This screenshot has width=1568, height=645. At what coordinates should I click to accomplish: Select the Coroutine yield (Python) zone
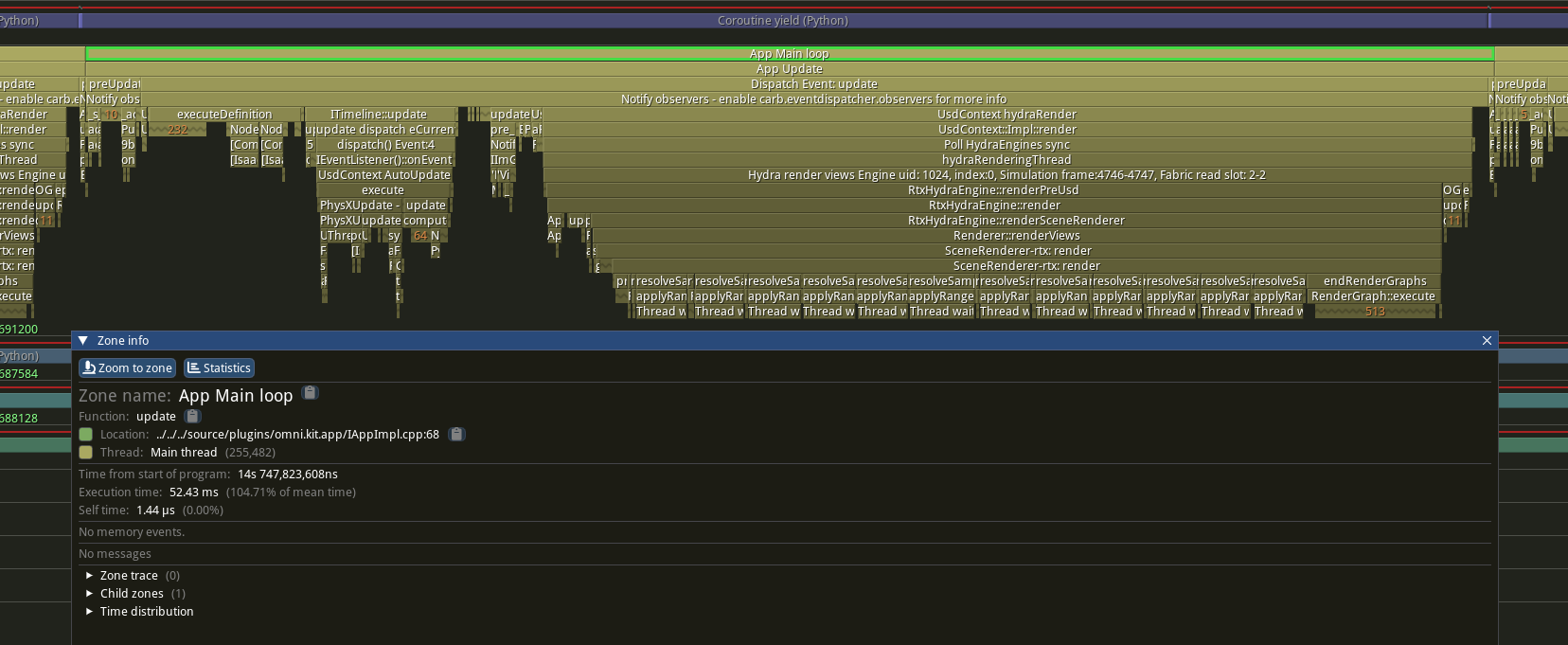point(783,21)
